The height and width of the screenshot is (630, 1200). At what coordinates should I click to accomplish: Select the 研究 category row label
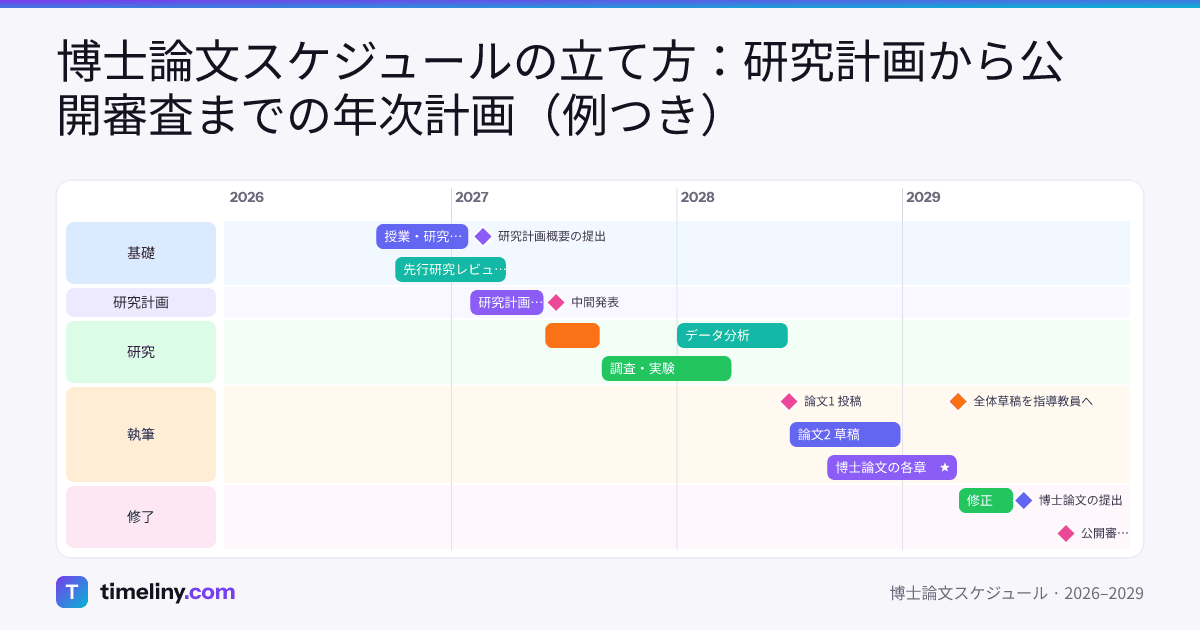pos(141,352)
